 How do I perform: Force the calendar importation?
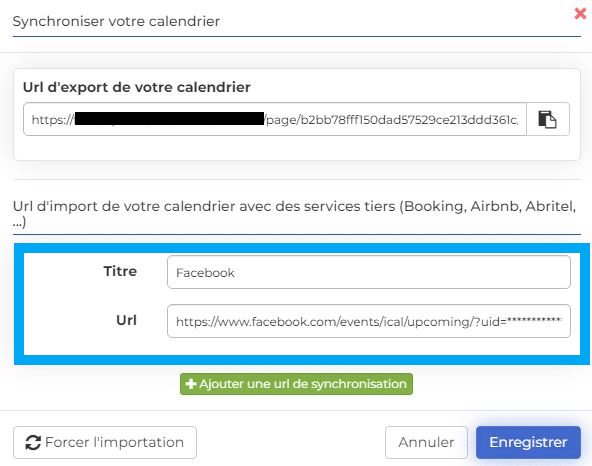[x=105, y=443]
